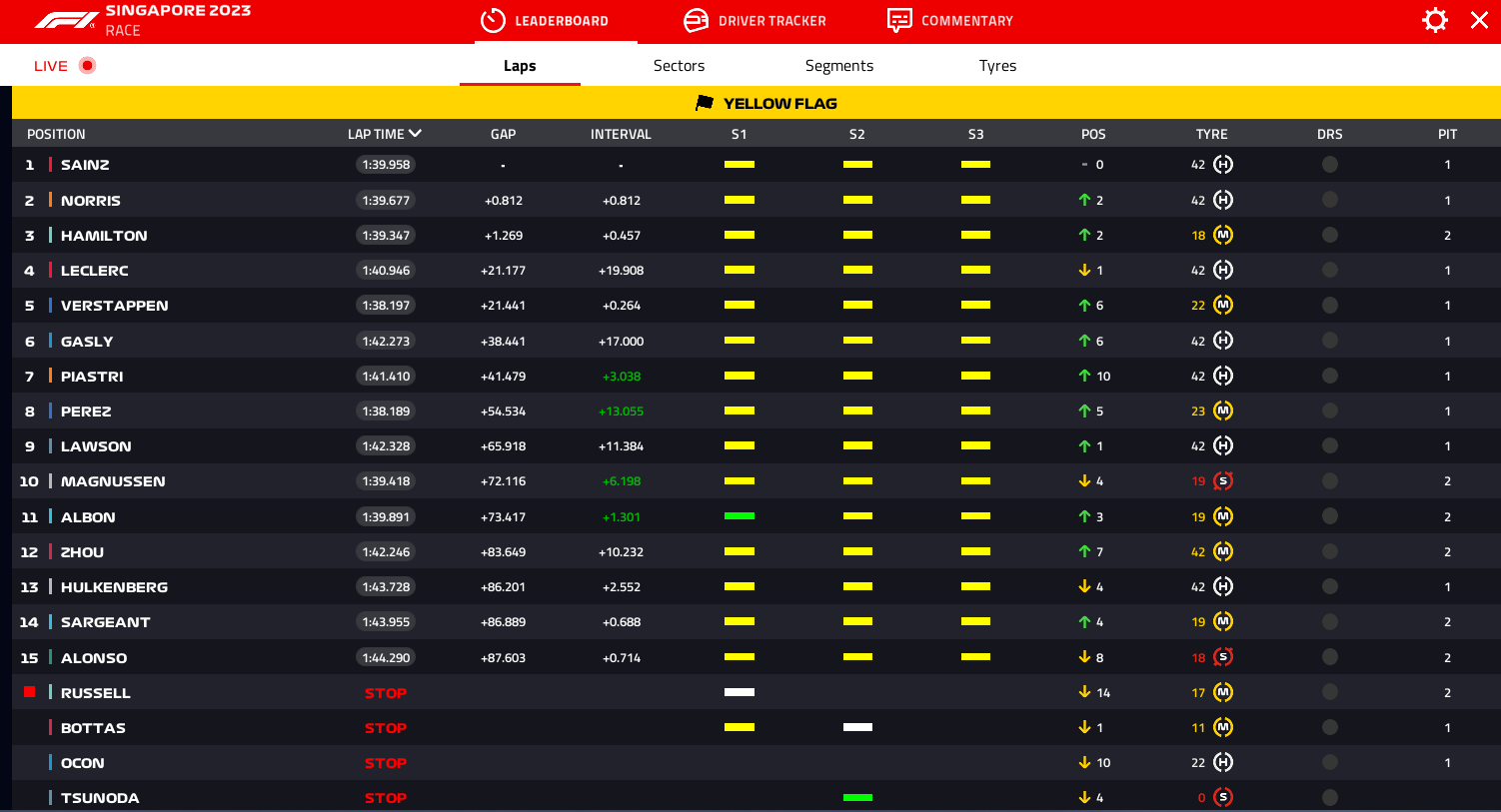
Task: Close the live timing window
Action: [1479, 20]
